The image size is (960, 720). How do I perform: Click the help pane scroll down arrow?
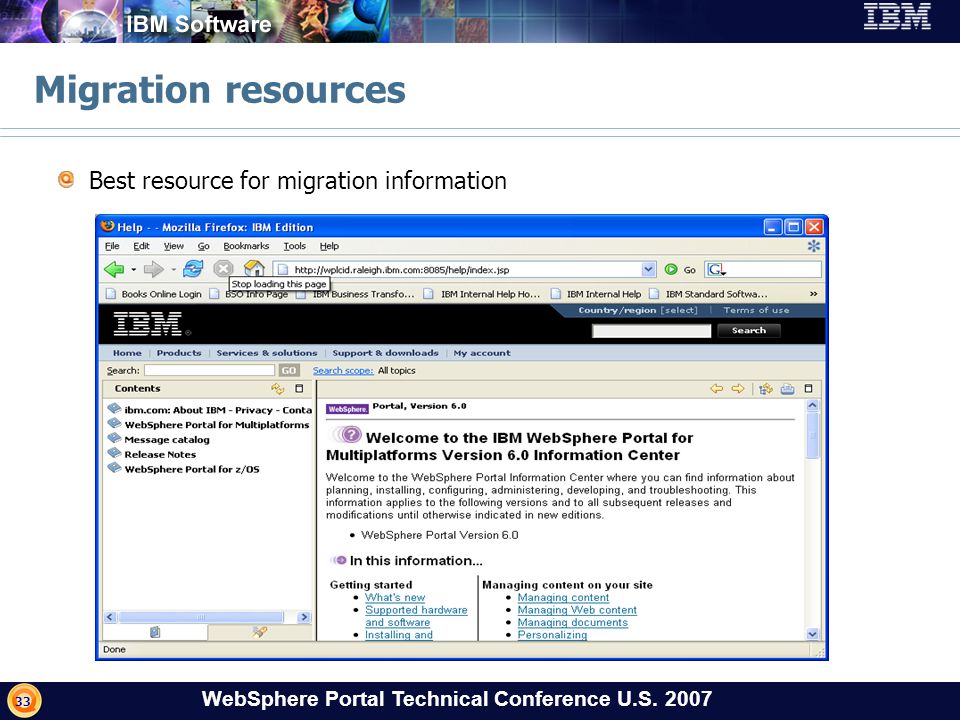(812, 634)
